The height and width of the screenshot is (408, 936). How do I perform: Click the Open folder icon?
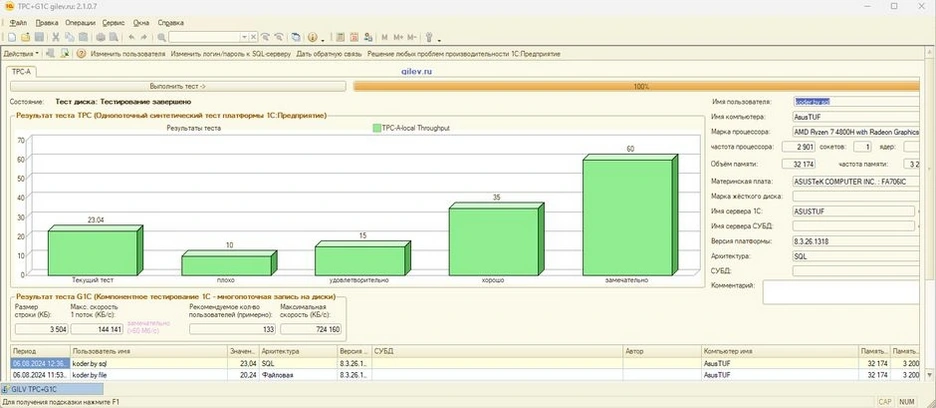point(25,37)
